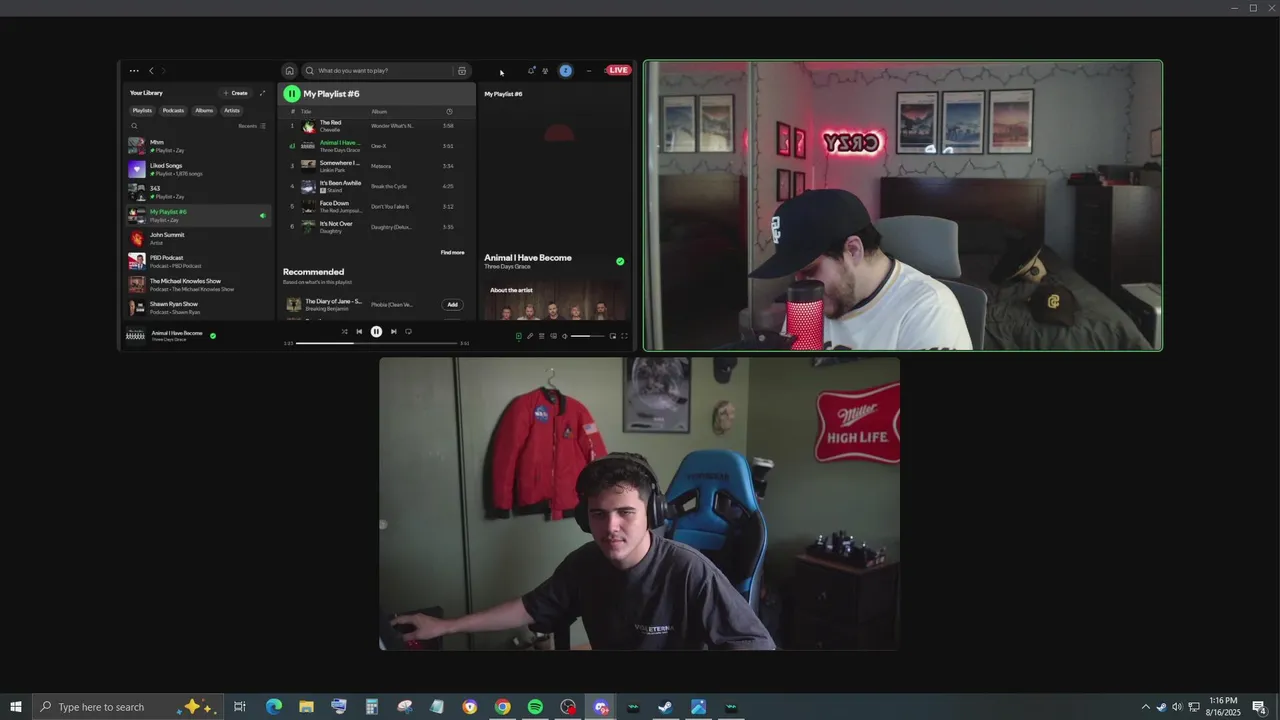Toggle repeat in the player bar
This screenshot has width=1280, height=720.
[408, 332]
